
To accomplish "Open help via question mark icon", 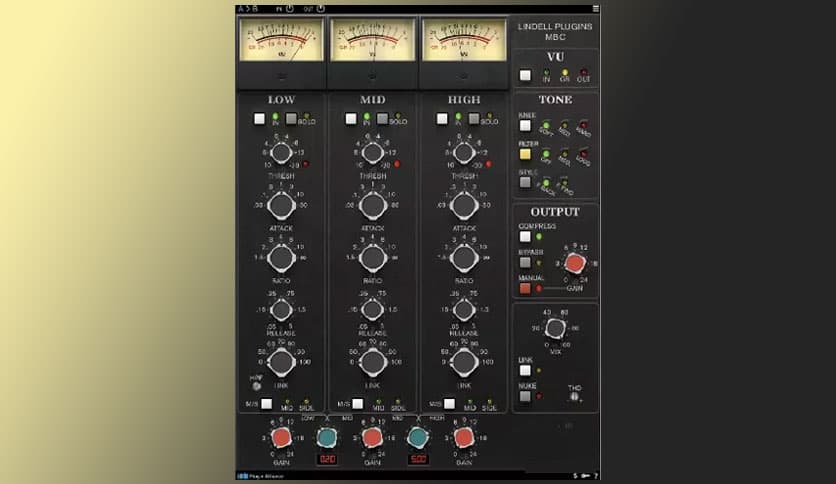I will coord(596,476).
